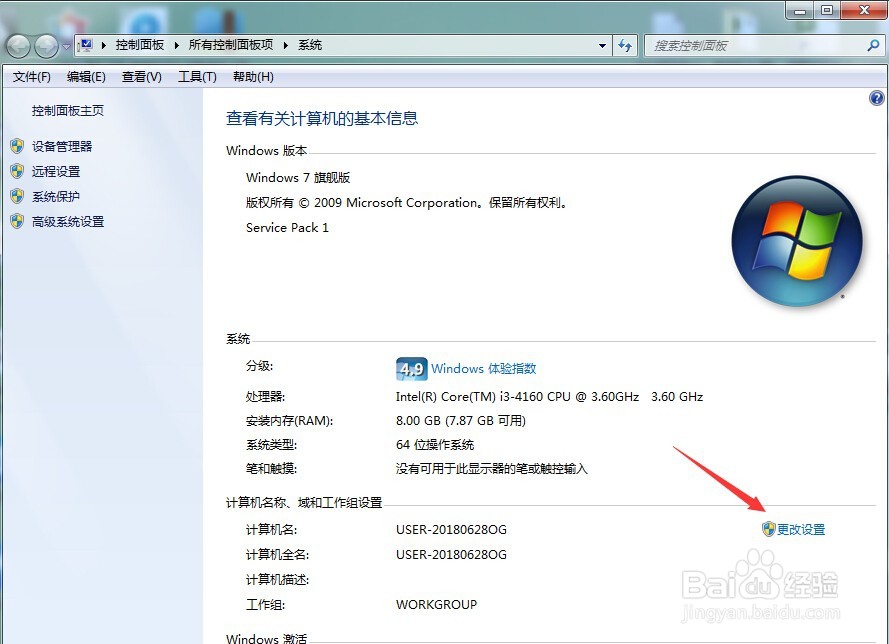
Task: Click the page heading 查看有关计算机的基本信息
Action: (321, 118)
